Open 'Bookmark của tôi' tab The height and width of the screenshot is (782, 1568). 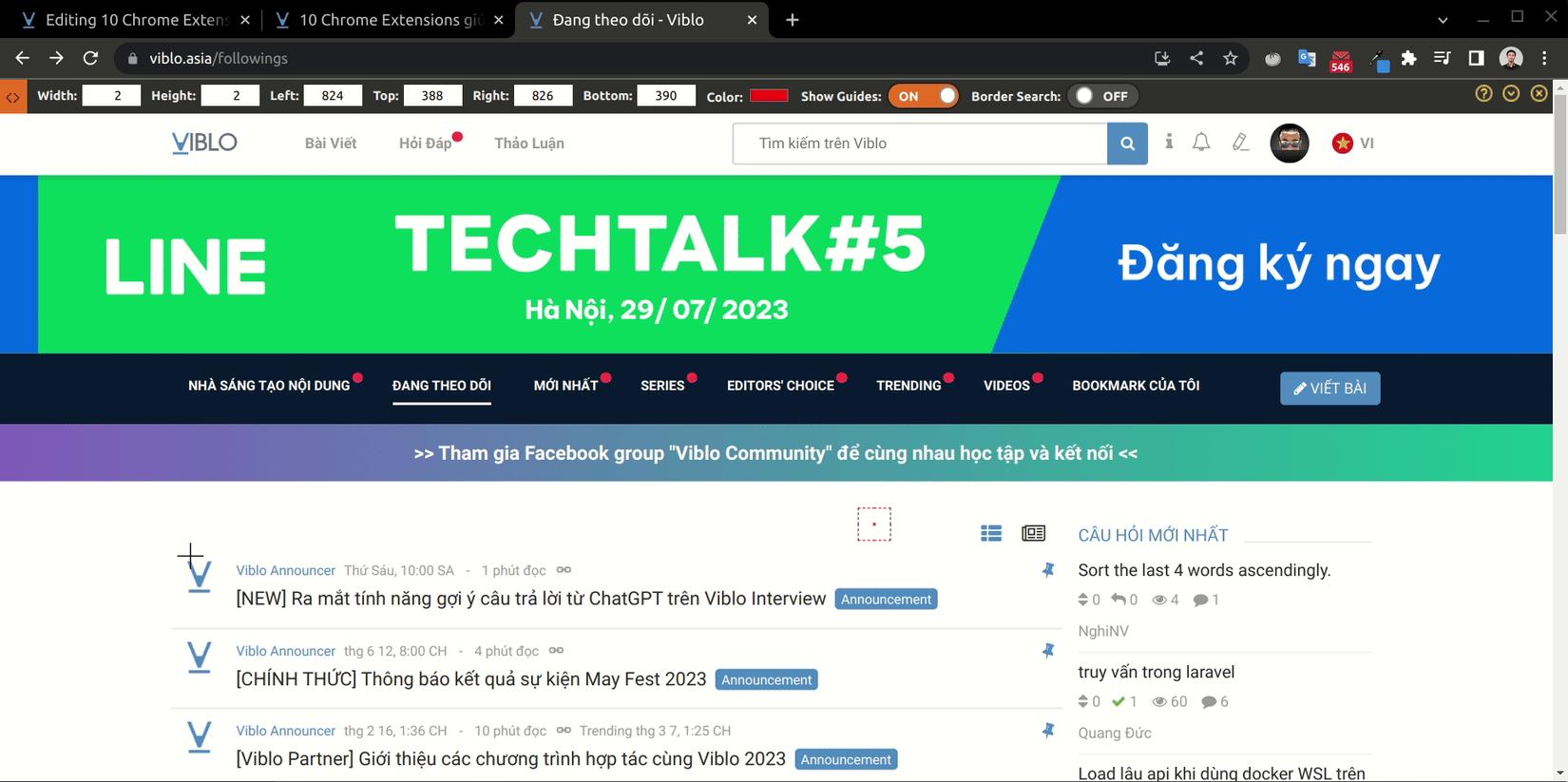click(1136, 386)
